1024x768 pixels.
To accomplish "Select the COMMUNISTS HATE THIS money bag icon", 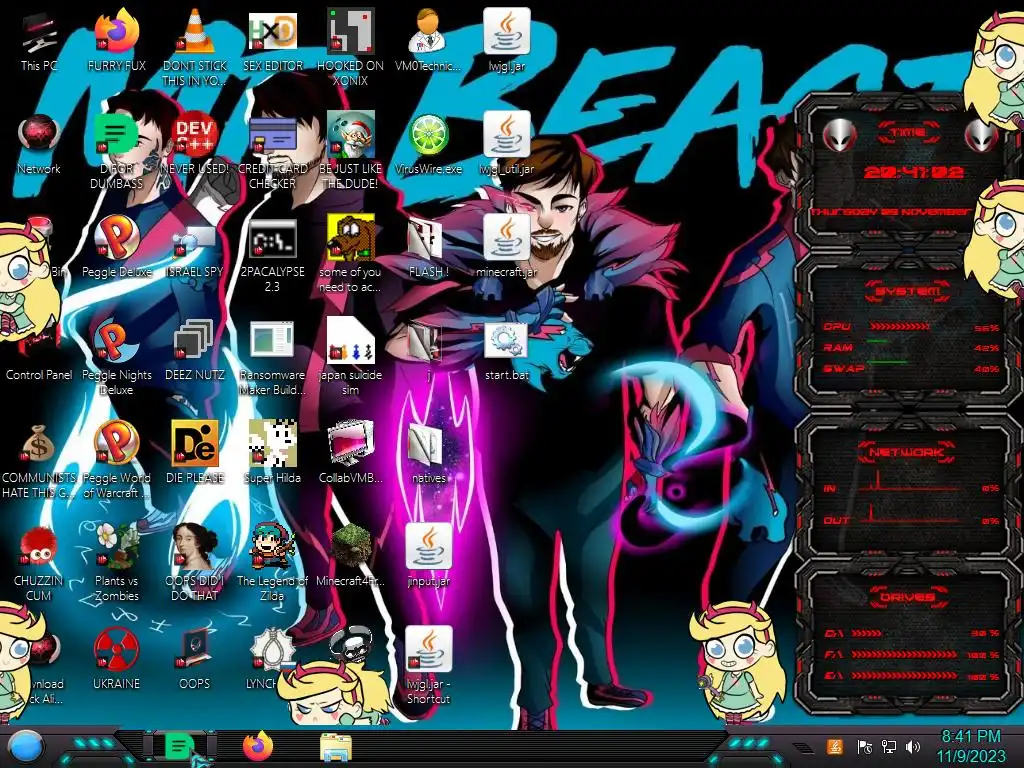I will point(39,444).
